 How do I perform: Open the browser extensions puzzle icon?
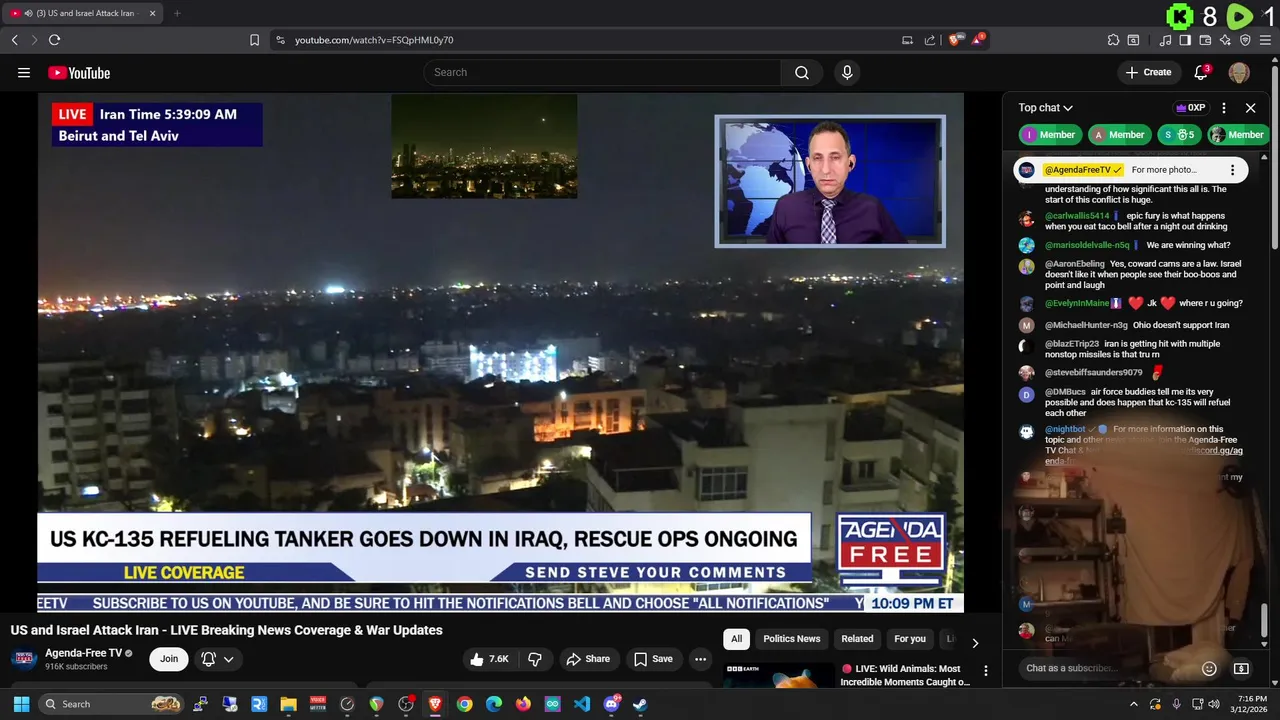[1113, 40]
